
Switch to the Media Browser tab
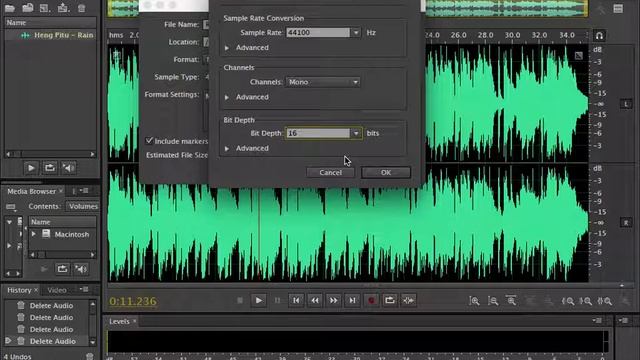tap(31, 191)
